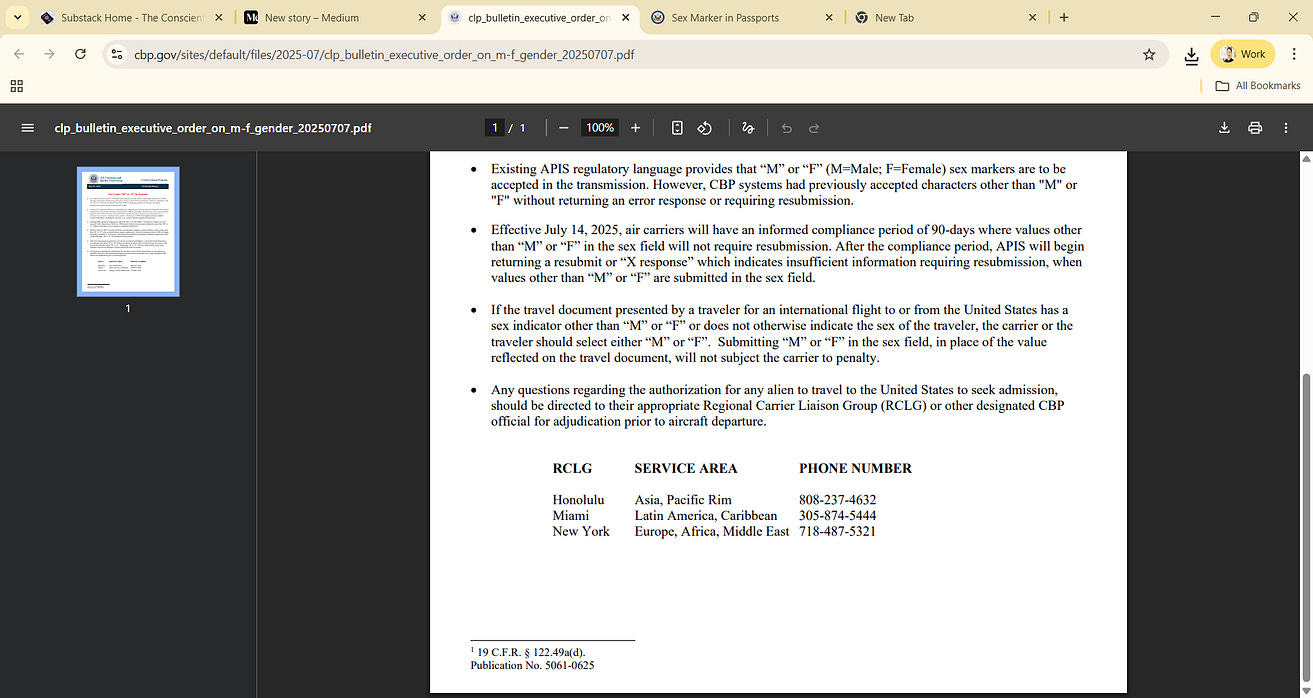This screenshot has height=698, width=1313.
Task: Click the New York phone number 718-487-5321
Action: tap(837, 532)
